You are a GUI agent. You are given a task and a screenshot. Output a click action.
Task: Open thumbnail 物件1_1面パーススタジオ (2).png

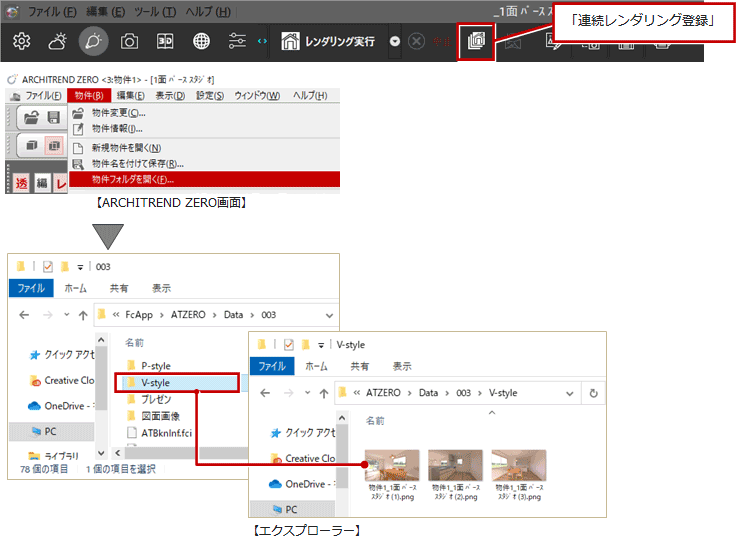(455, 475)
